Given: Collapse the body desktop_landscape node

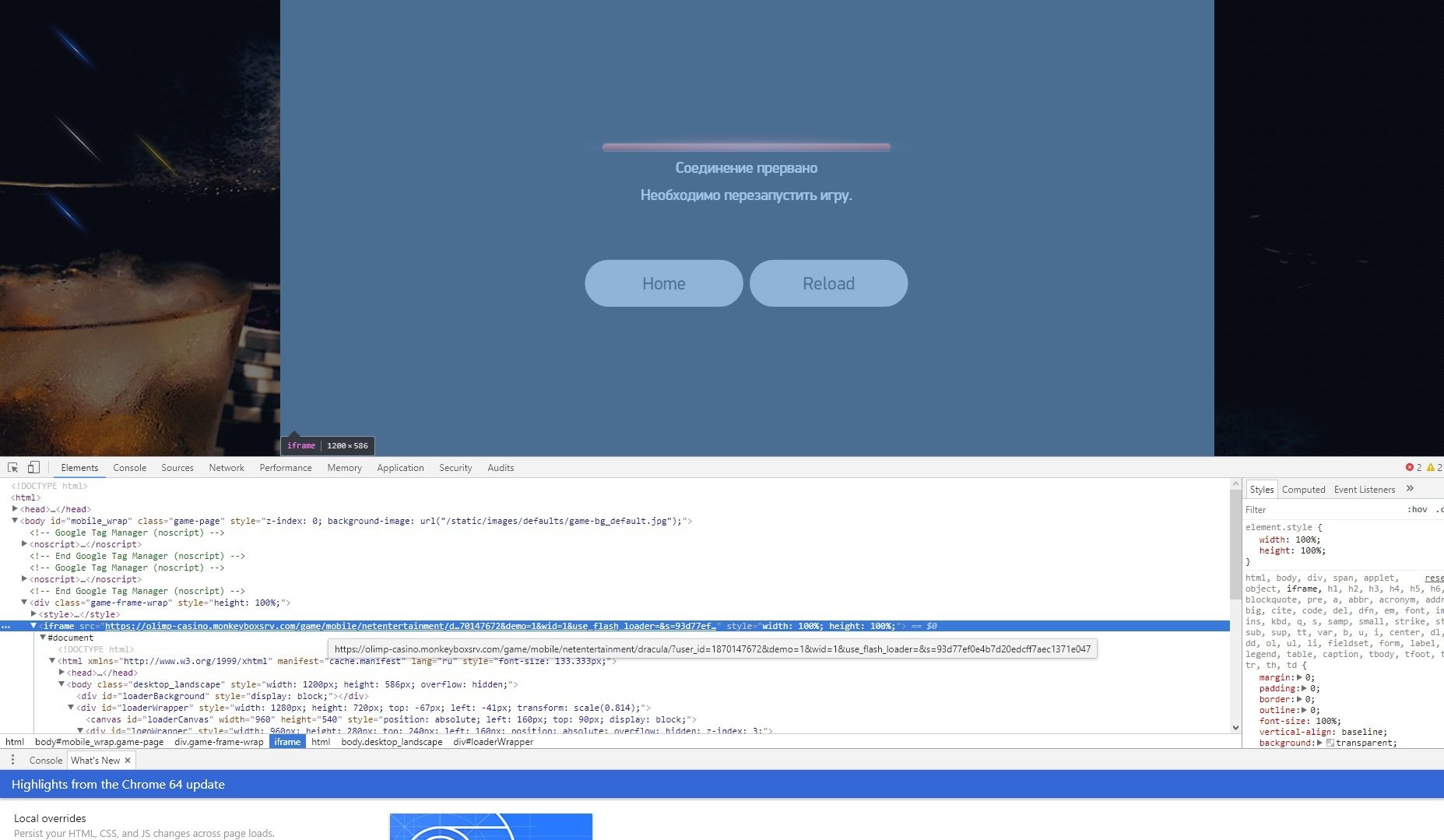Looking at the screenshot, I should pyautogui.click(x=61, y=684).
